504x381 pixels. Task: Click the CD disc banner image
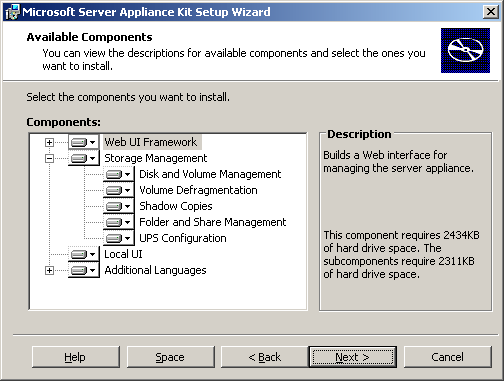click(x=465, y=50)
